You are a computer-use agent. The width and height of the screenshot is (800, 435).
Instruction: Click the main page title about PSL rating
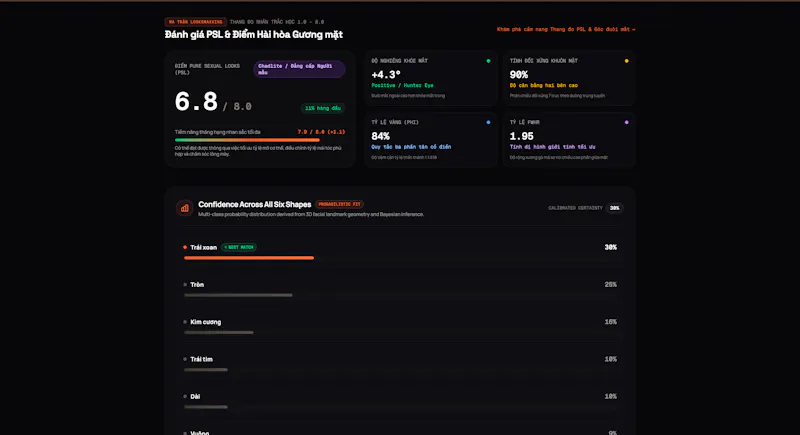click(x=254, y=35)
